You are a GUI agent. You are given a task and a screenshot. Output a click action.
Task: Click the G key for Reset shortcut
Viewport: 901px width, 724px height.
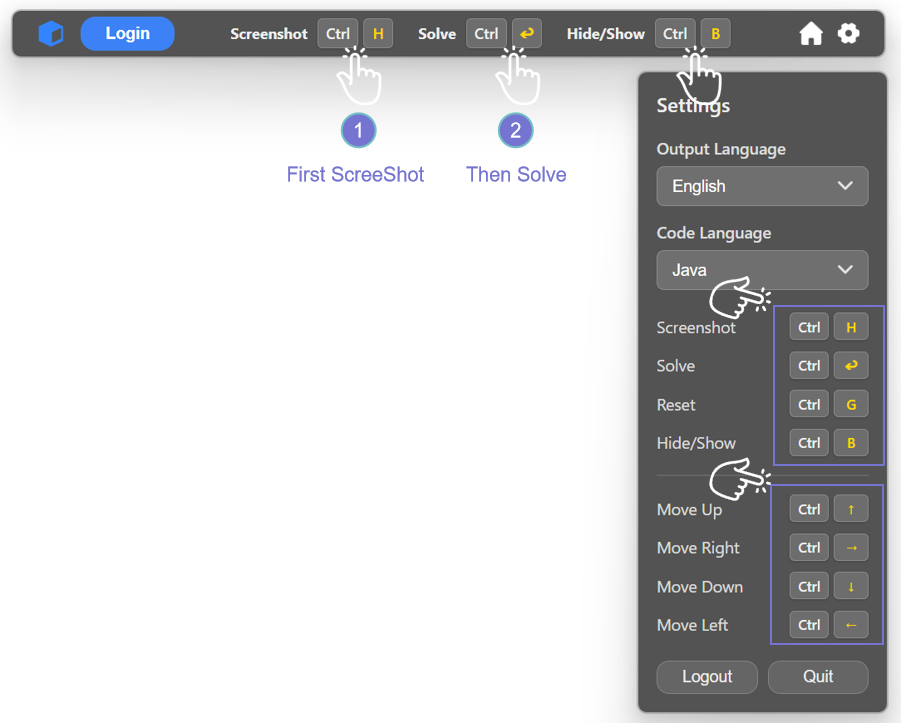851,404
